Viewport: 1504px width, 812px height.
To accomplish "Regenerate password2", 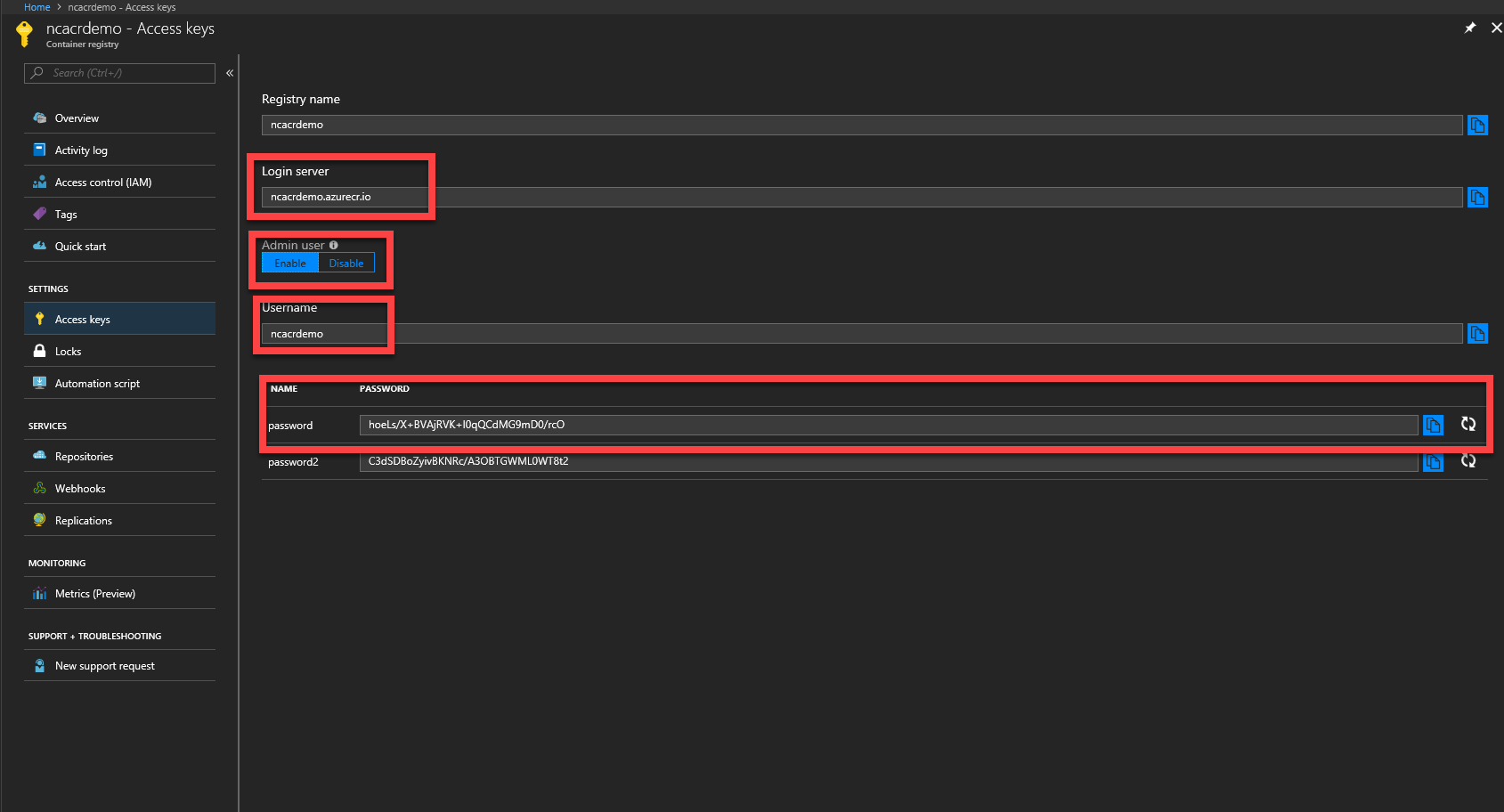I will tap(1468, 461).
